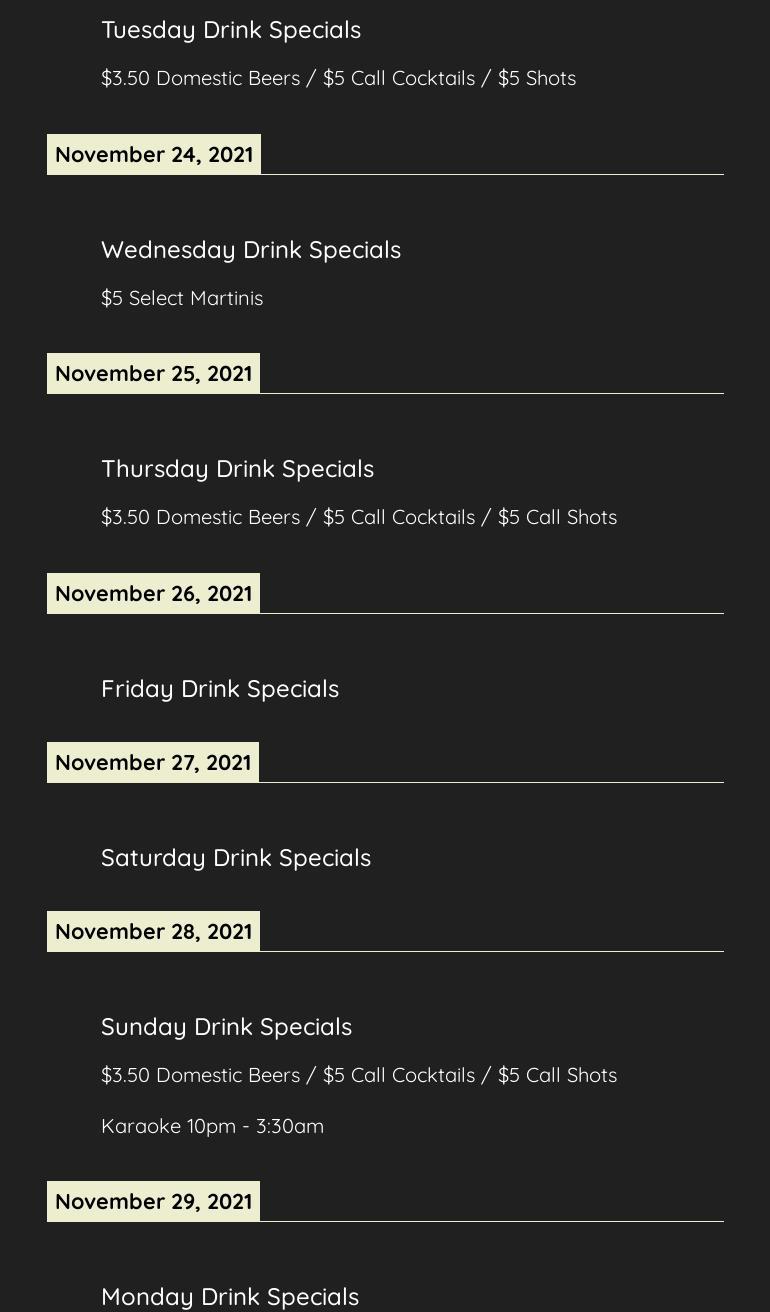The image size is (770, 1312).
Task: Click the November 28, 2021 date header
Action: point(153,932)
